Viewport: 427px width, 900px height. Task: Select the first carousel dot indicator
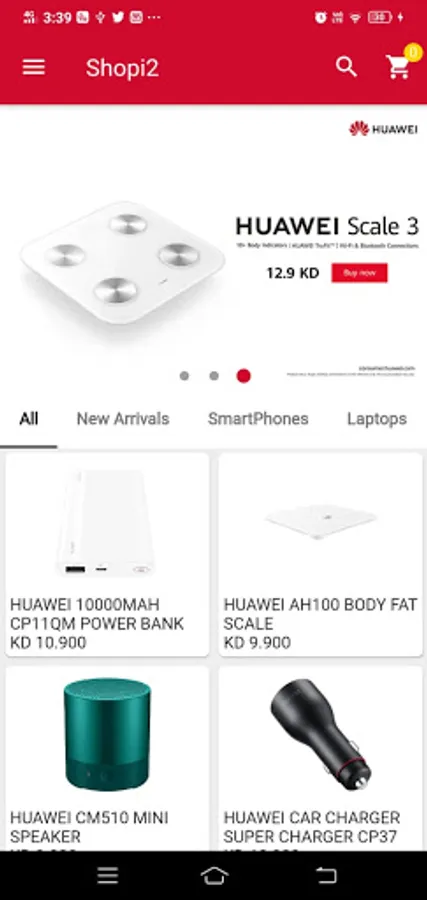[184, 376]
